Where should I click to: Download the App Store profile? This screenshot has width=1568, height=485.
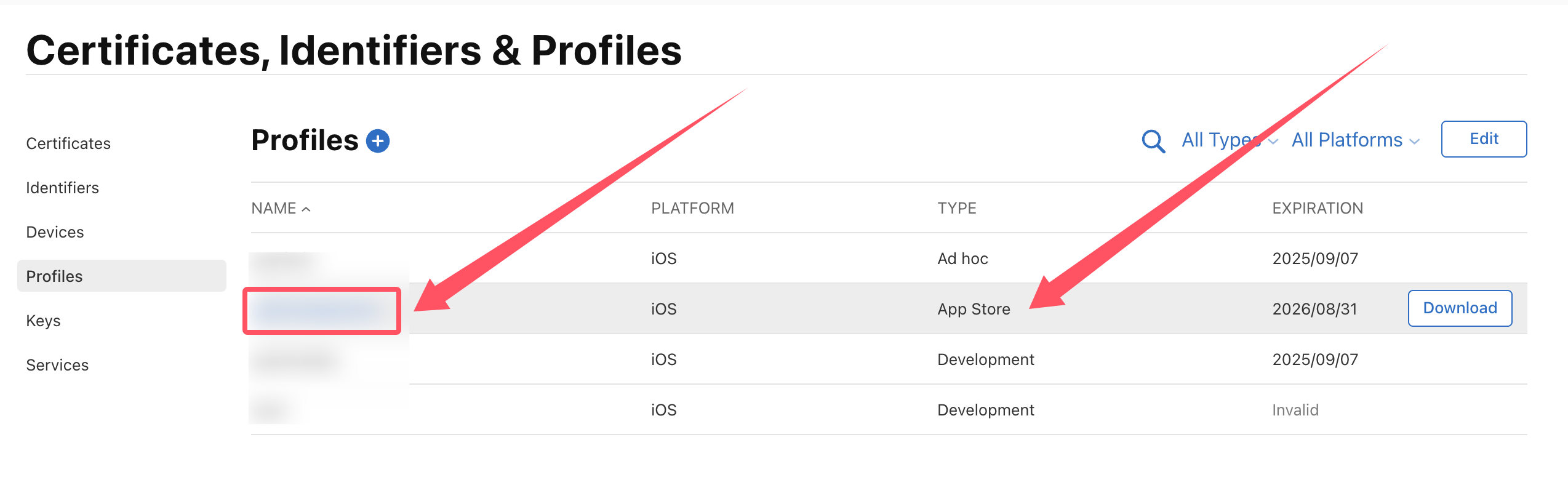[1459, 308]
